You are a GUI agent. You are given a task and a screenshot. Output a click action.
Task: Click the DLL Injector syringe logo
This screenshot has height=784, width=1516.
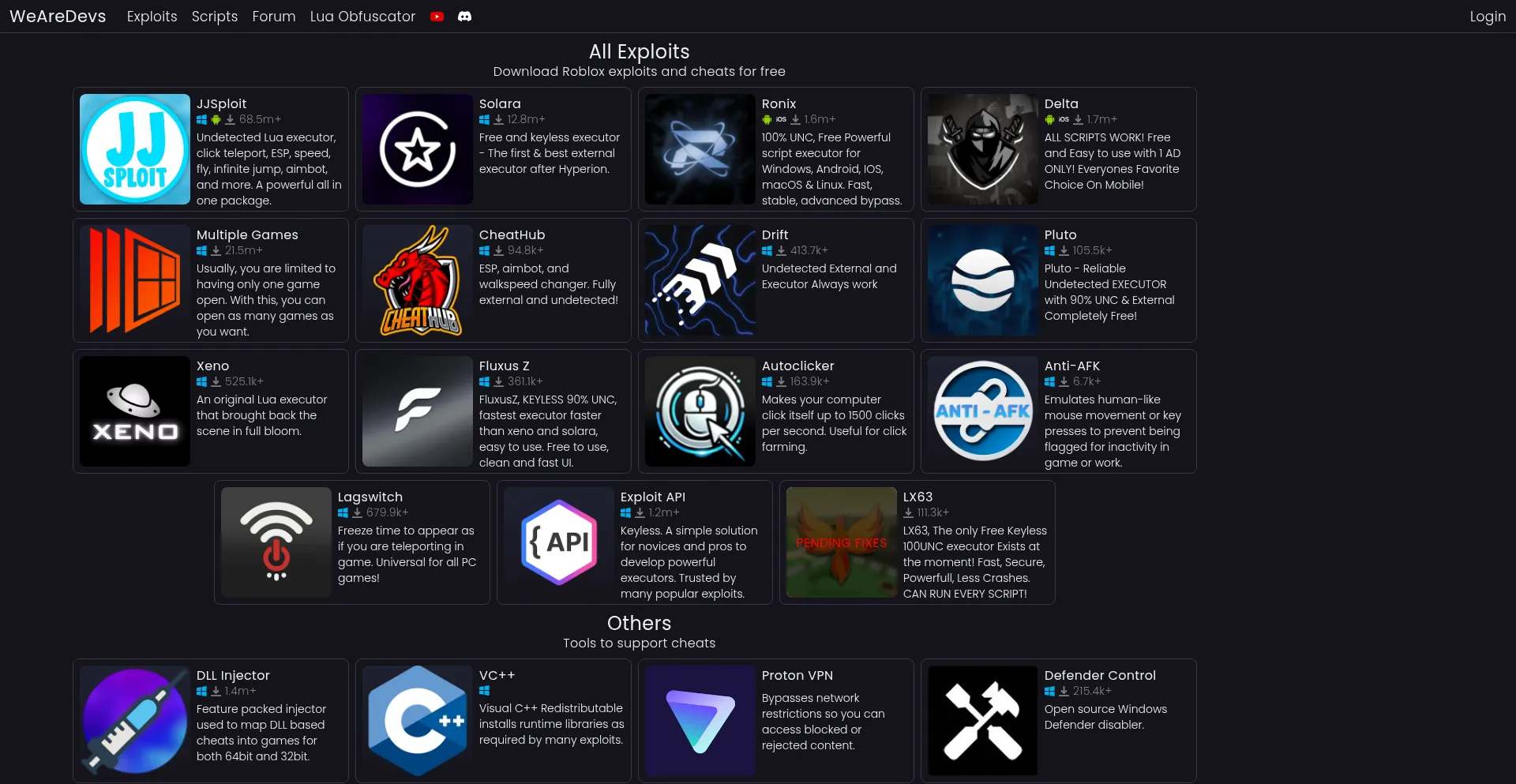click(x=135, y=721)
